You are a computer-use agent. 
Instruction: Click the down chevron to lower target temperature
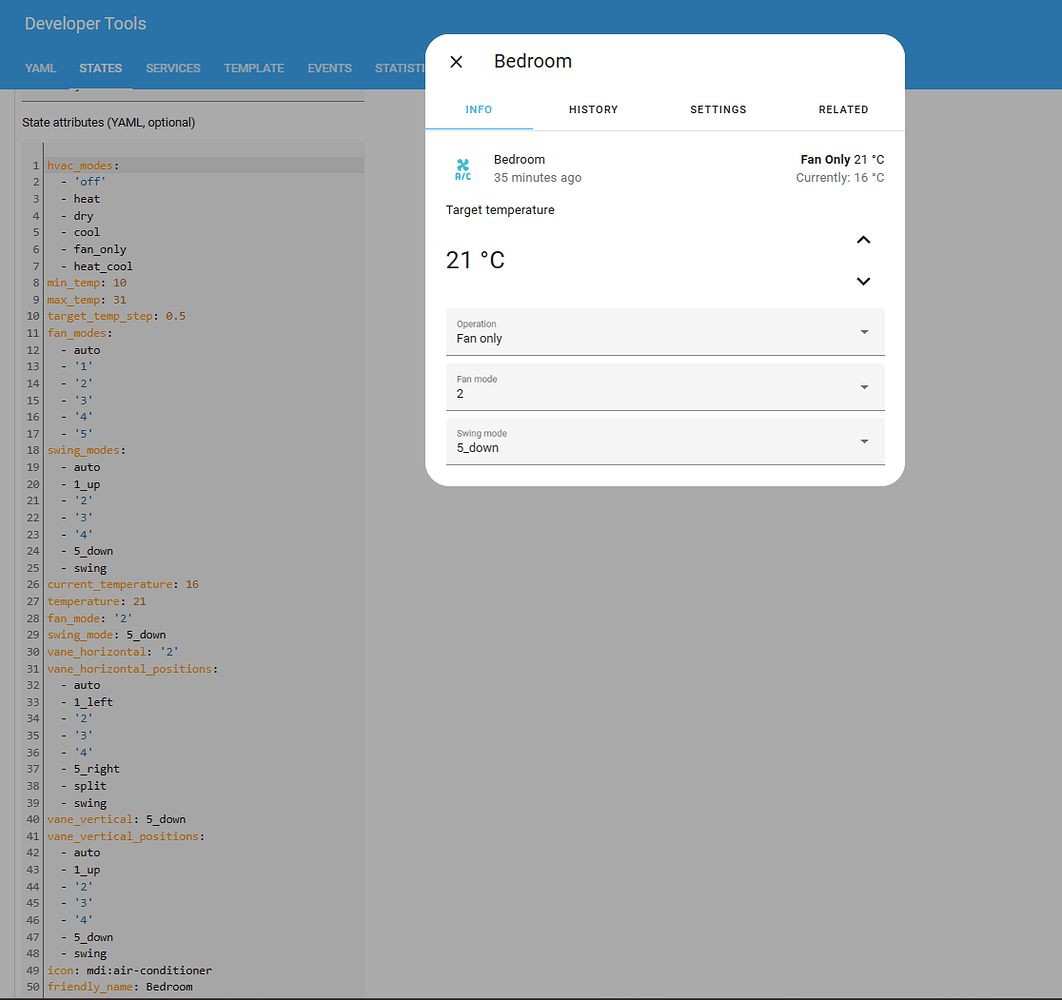pos(863,281)
